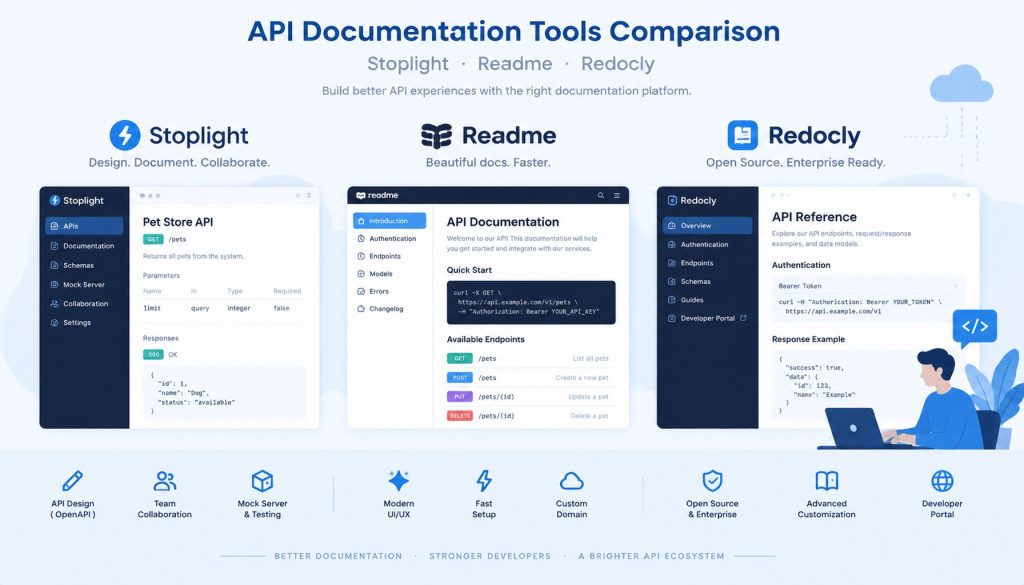
Task: Click 'Create a new pet' description
Action: [582, 377]
